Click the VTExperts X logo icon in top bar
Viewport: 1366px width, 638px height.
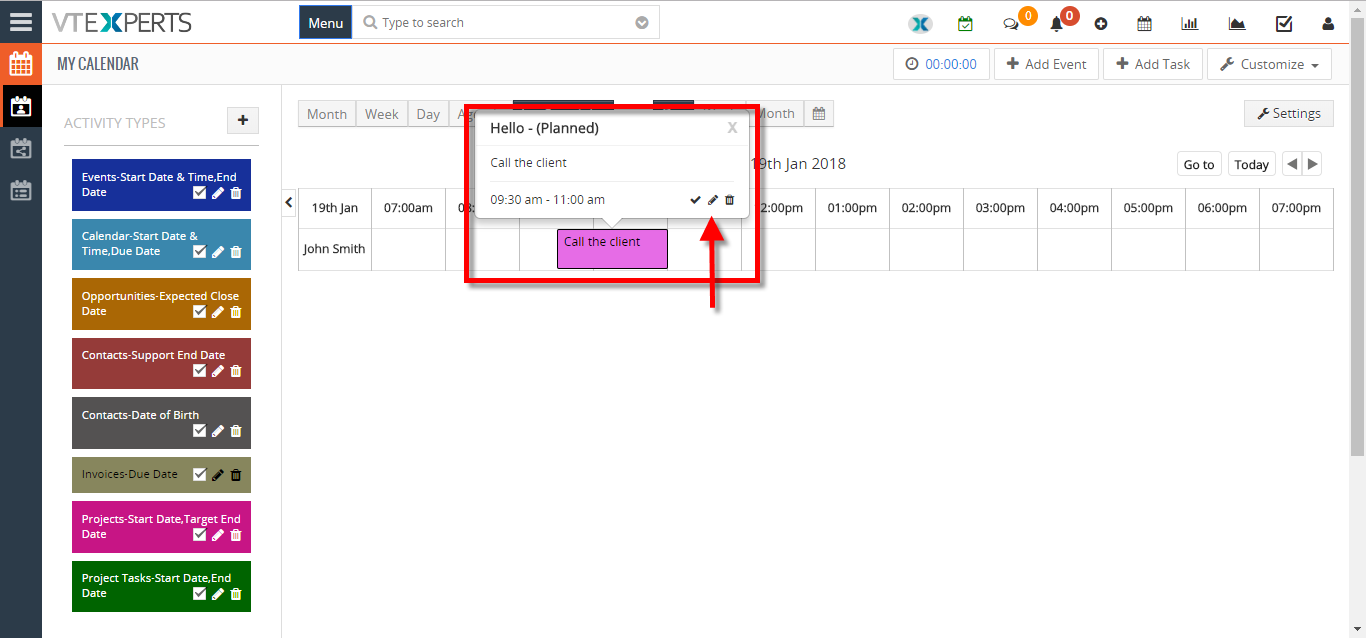pos(919,24)
